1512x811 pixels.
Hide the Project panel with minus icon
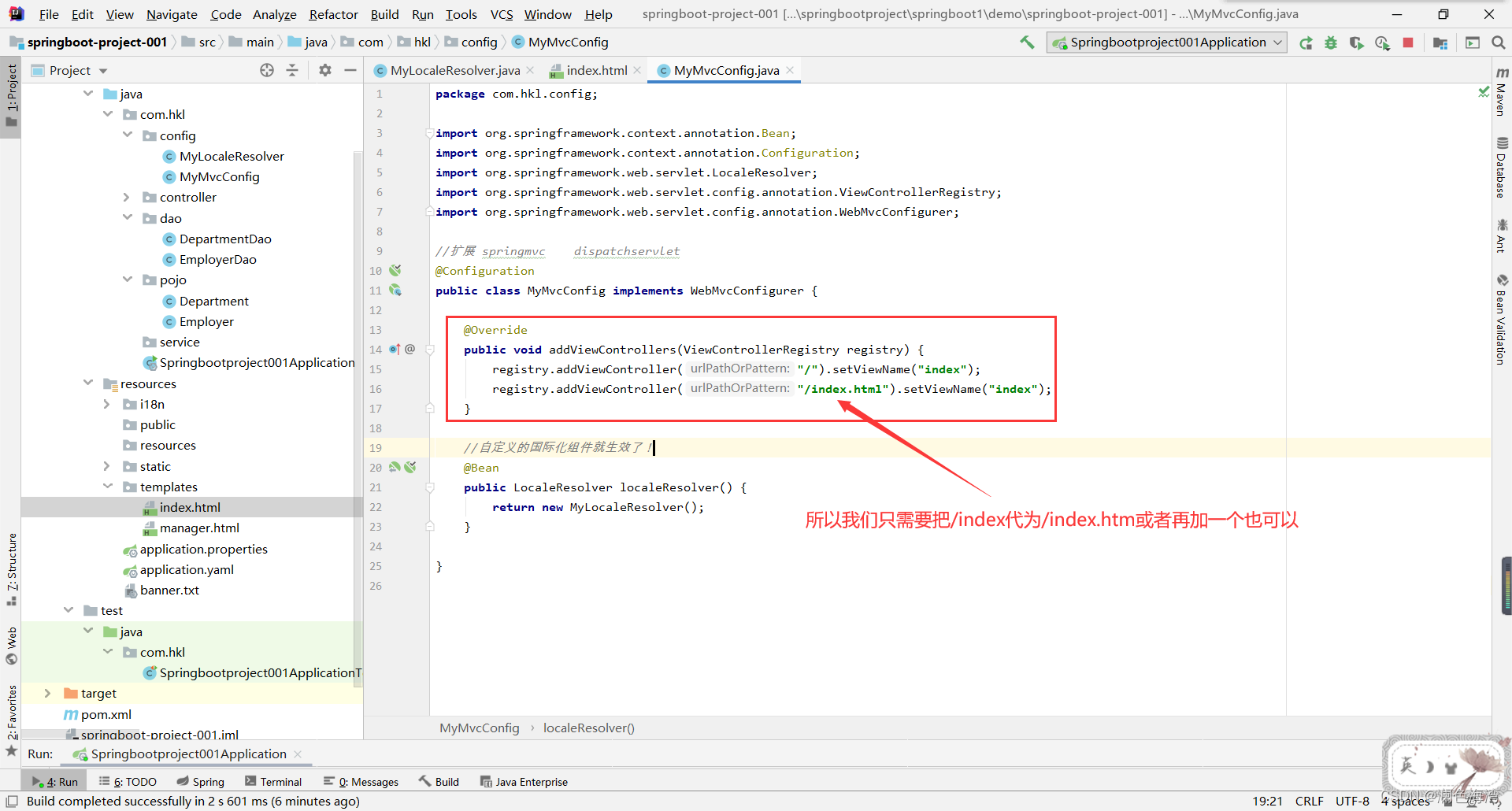[350, 71]
